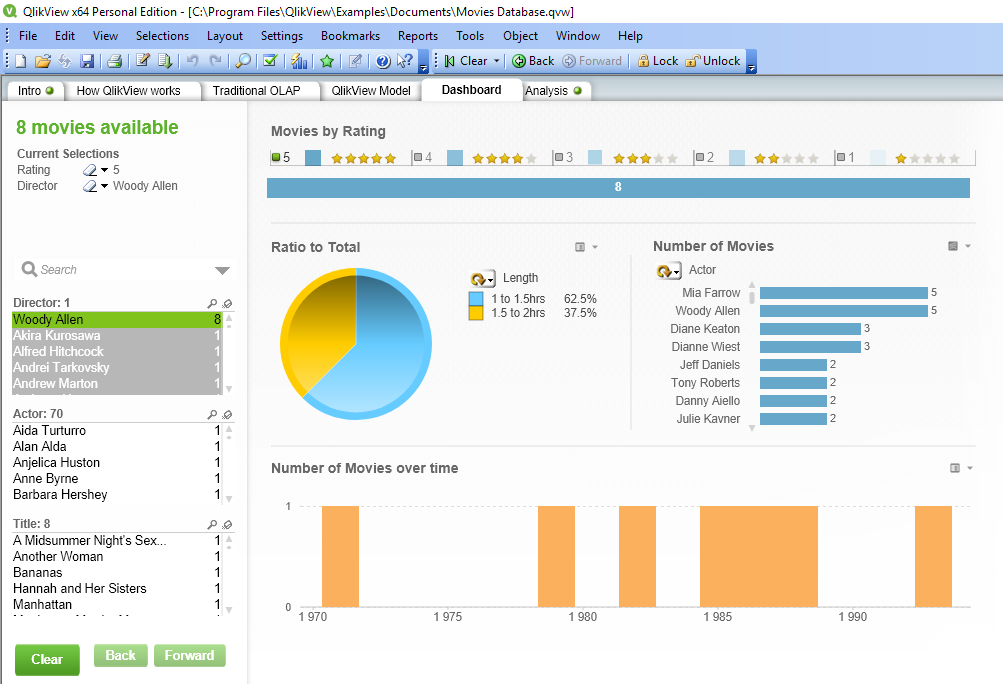Viewport: 1003px width, 684px height.
Task: Open the toolbar Clear button's dropdown arrow
Action: point(496,61)
